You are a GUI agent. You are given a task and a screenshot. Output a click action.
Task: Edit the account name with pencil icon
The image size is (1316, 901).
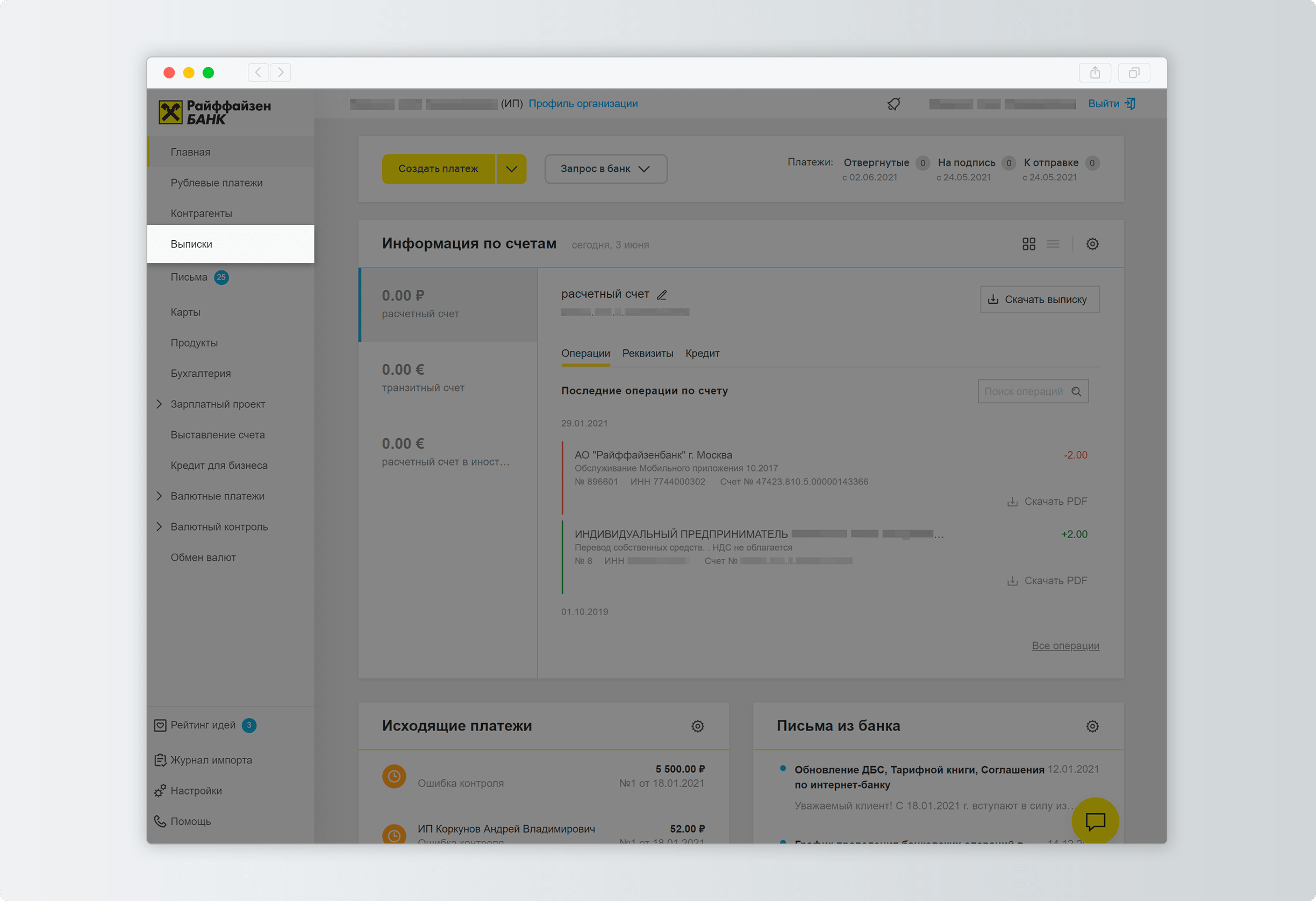pos(662,295)
